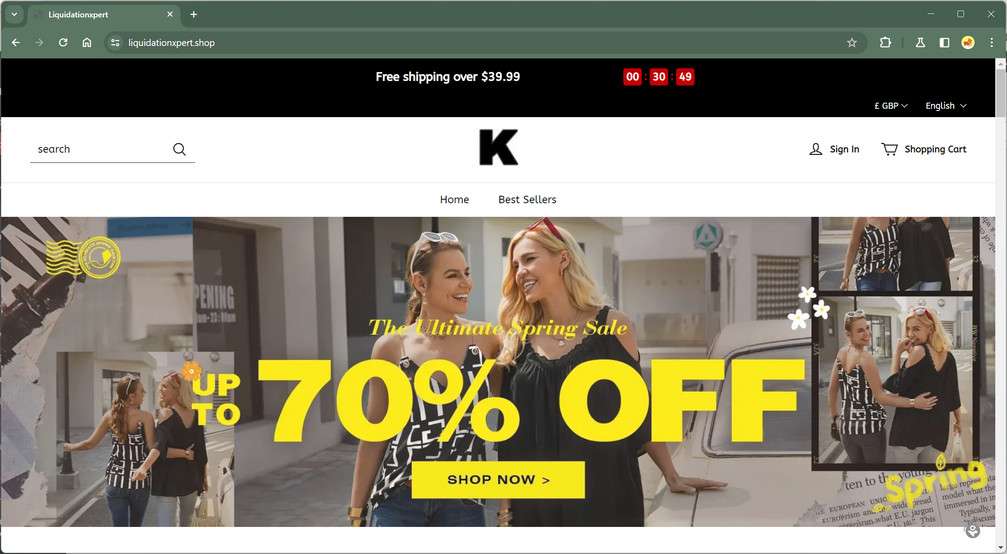Bookmark this page with the star icon

coord(852,42)
